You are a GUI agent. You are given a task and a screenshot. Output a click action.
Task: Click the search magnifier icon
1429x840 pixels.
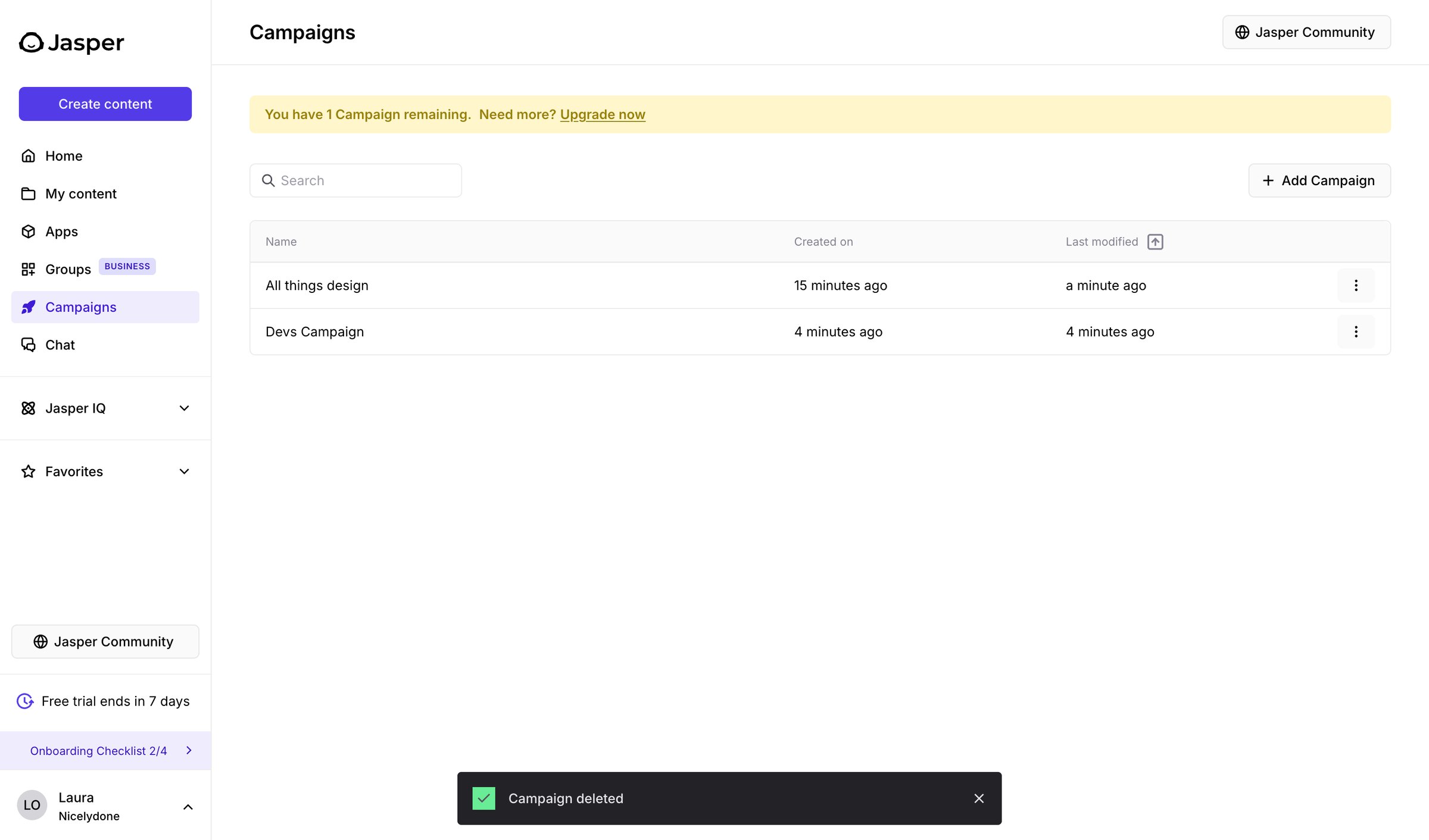(269, 180)
